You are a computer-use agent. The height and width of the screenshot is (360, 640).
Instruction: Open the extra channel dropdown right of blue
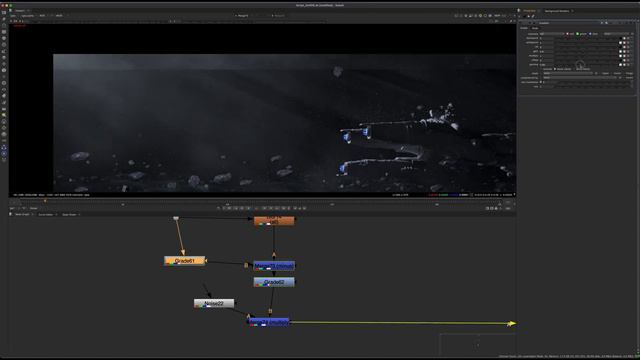[x=617, y=34]
